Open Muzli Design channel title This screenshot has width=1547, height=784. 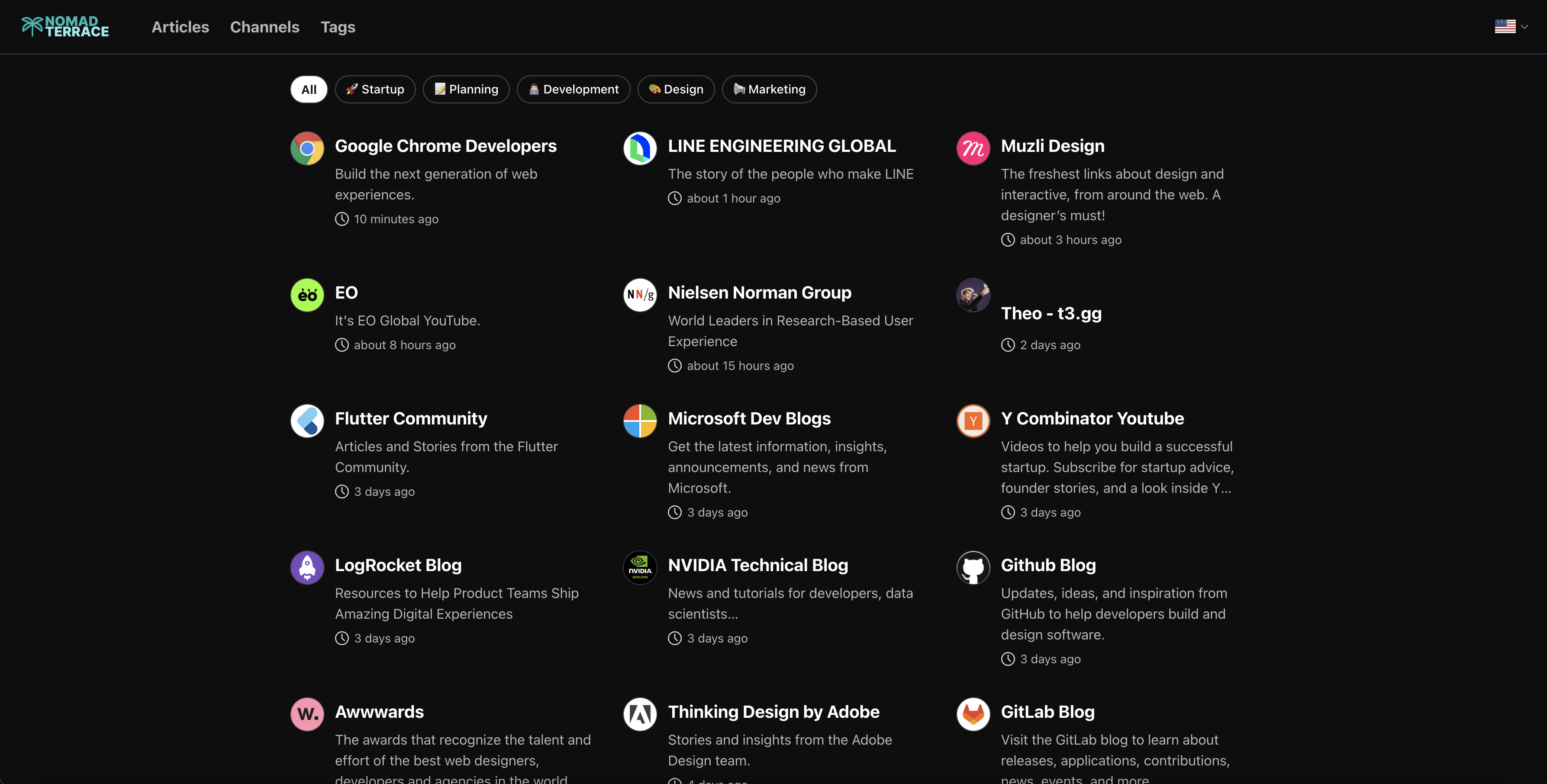[1053, 146]
